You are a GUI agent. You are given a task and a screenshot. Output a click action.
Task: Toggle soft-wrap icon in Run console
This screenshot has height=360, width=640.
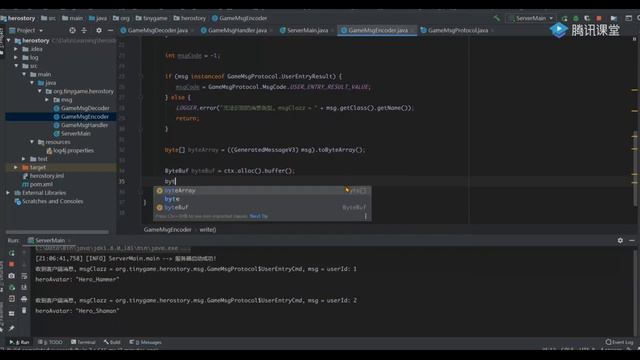[x=24, y=276]
